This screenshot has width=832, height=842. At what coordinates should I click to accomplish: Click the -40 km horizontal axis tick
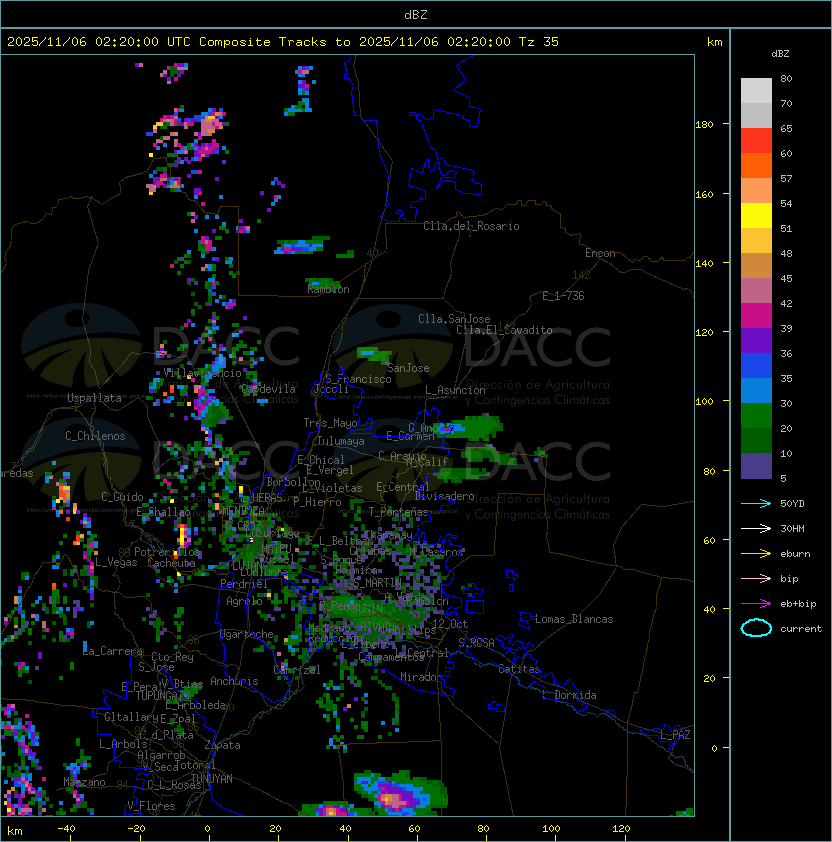click(66, 829)
